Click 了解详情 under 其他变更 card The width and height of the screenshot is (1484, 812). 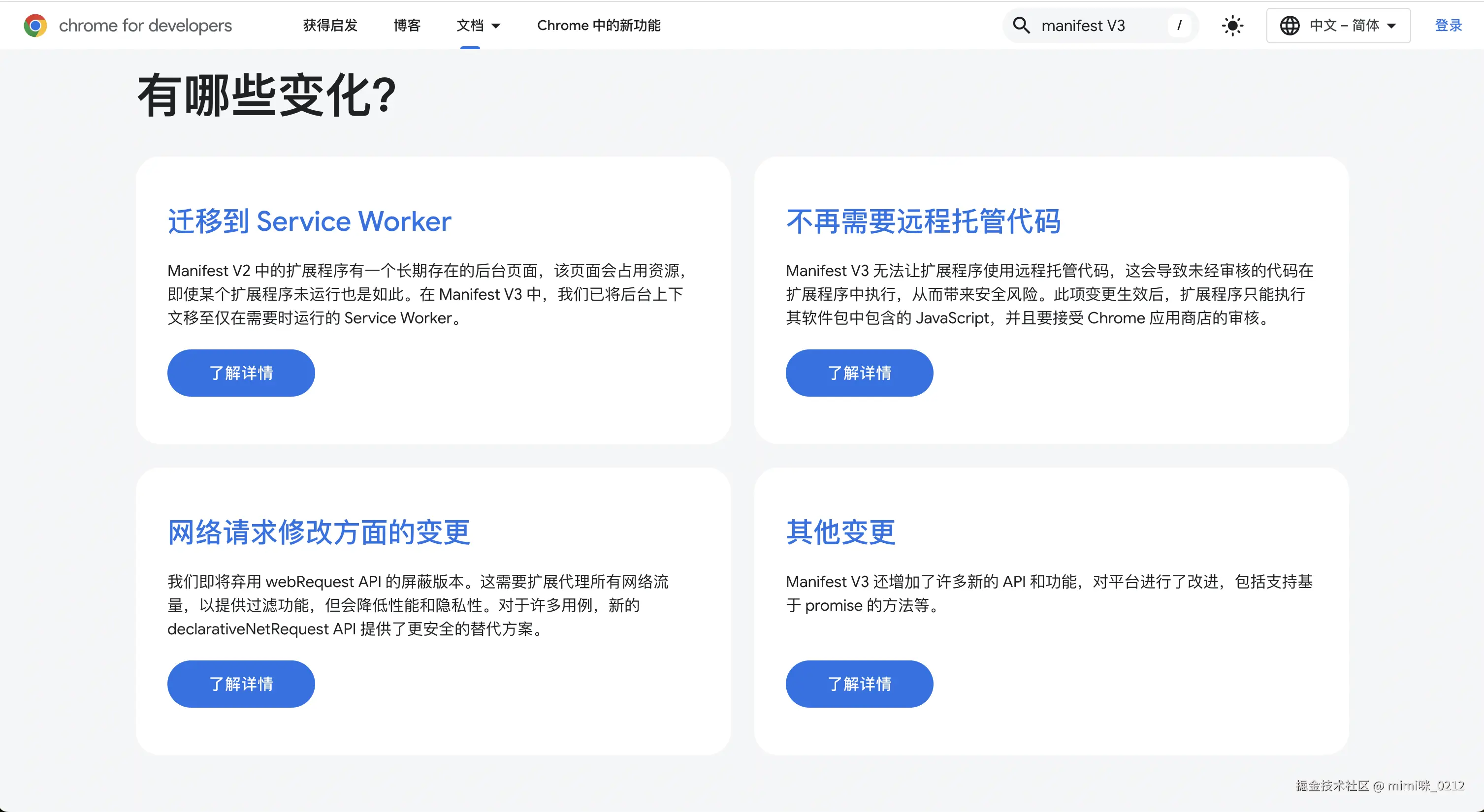859,684
